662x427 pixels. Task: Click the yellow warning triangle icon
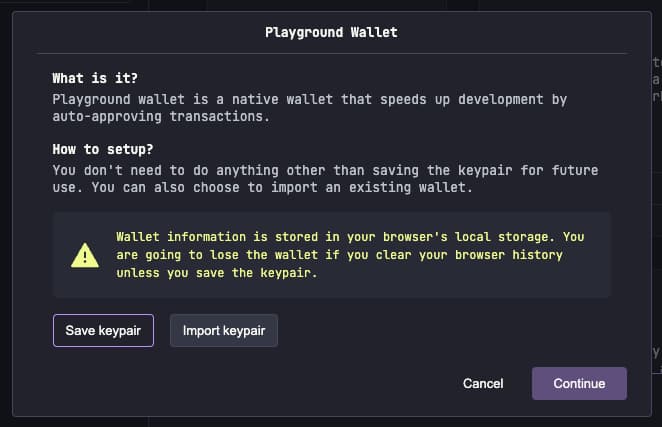click(x=85, y=255)
